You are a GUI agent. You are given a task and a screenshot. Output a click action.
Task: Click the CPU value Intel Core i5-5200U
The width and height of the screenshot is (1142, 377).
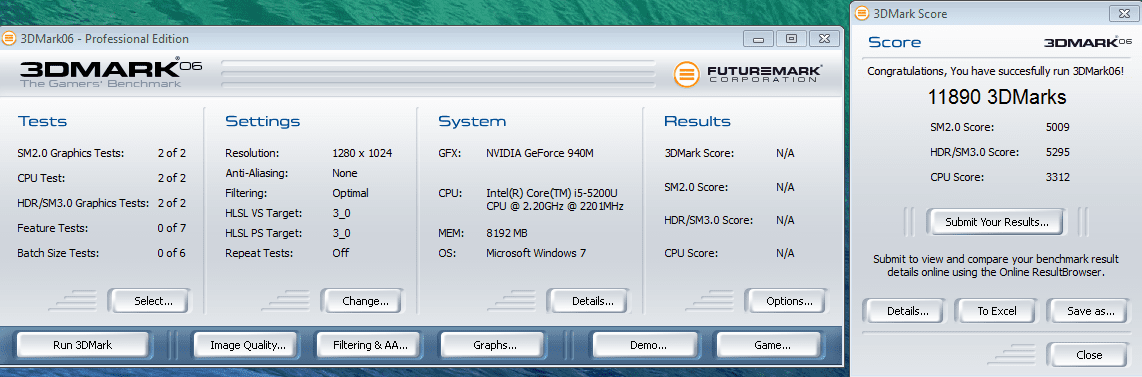pyautogui.click(x=554, y=199)
